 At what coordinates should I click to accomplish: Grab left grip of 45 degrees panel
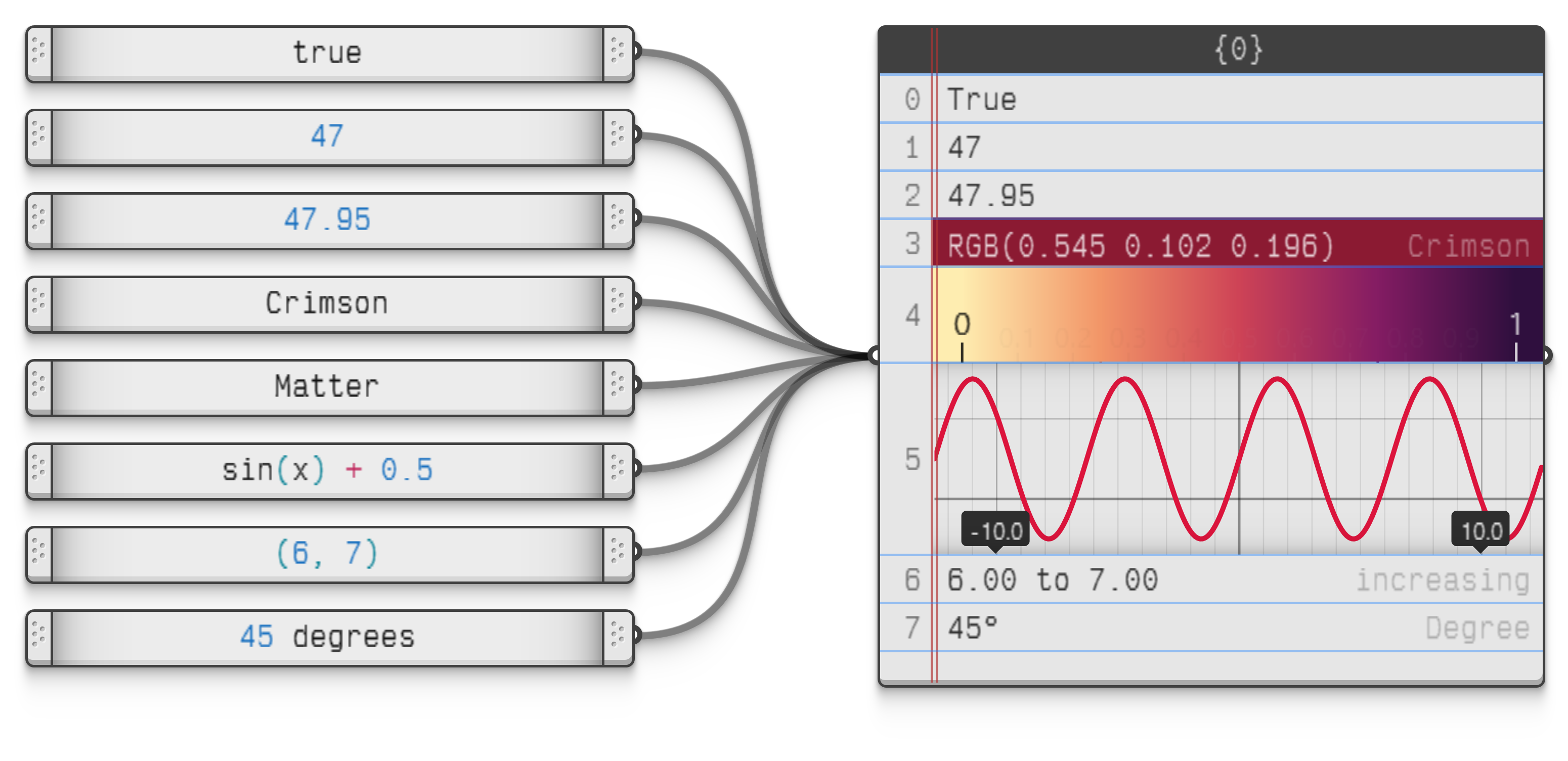(x=39, y=637)
